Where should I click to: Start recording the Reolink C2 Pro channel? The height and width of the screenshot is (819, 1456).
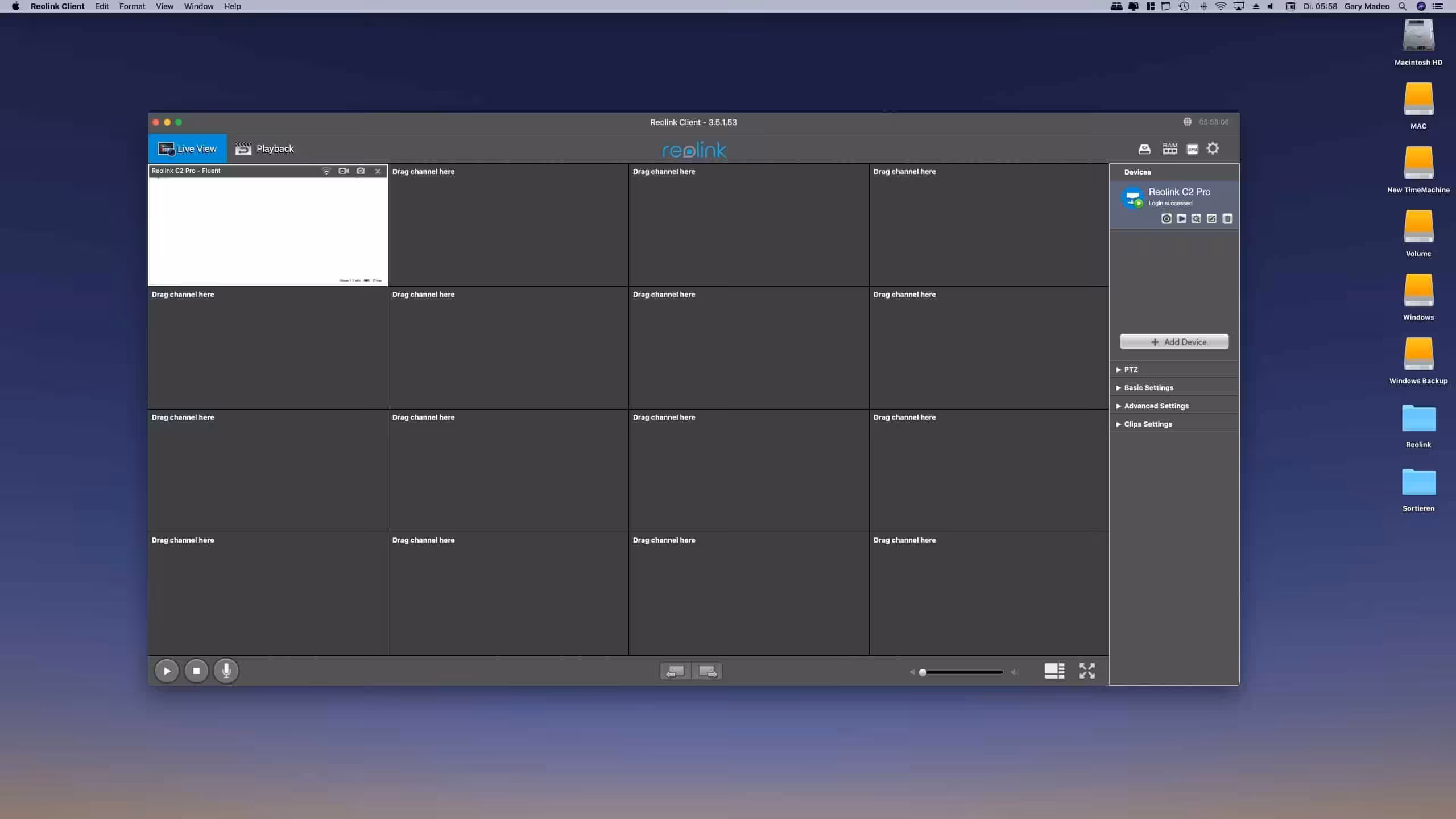coord(344,171)
